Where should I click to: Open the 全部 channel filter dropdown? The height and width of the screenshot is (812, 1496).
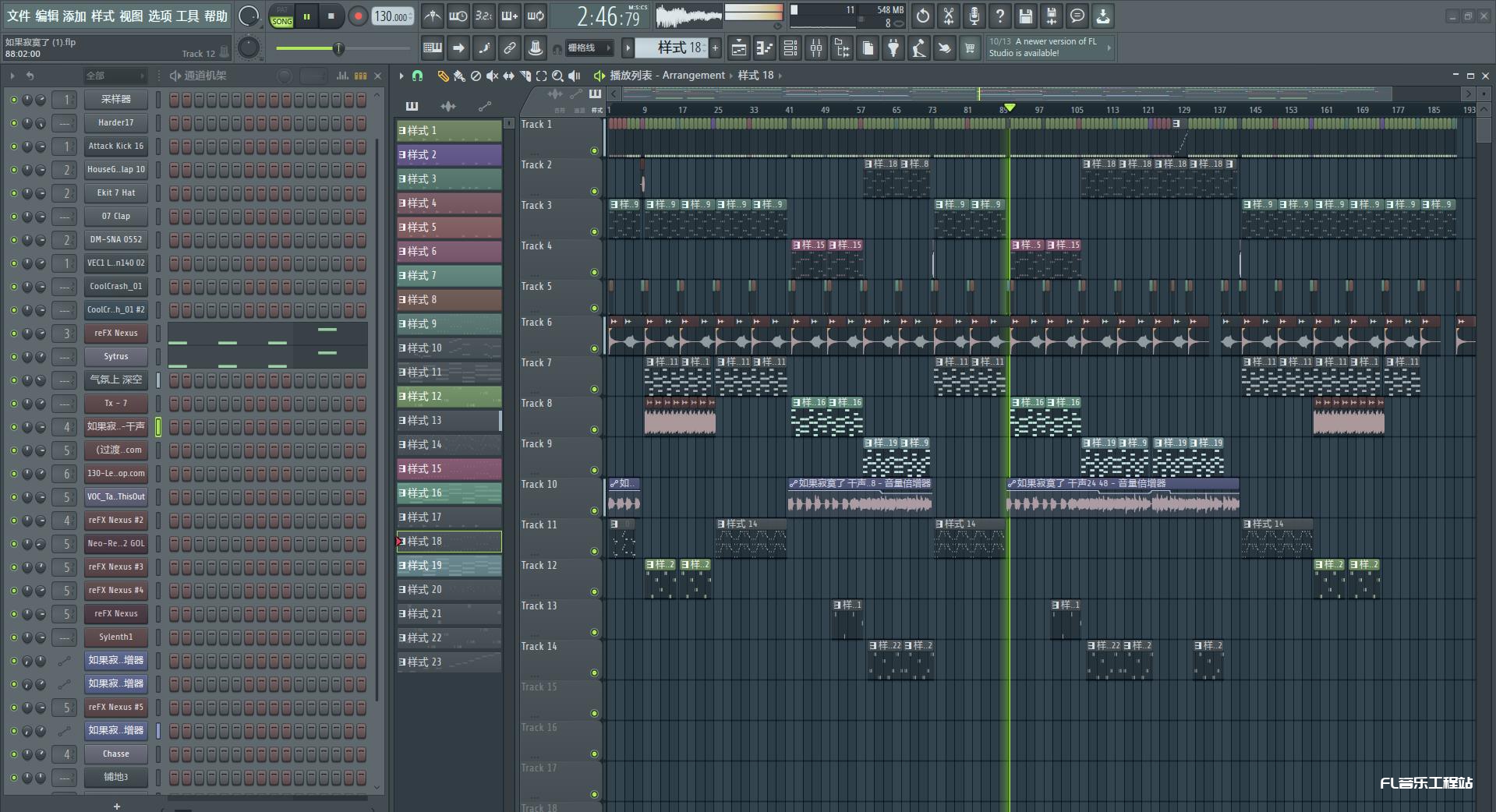coord(115,76)
